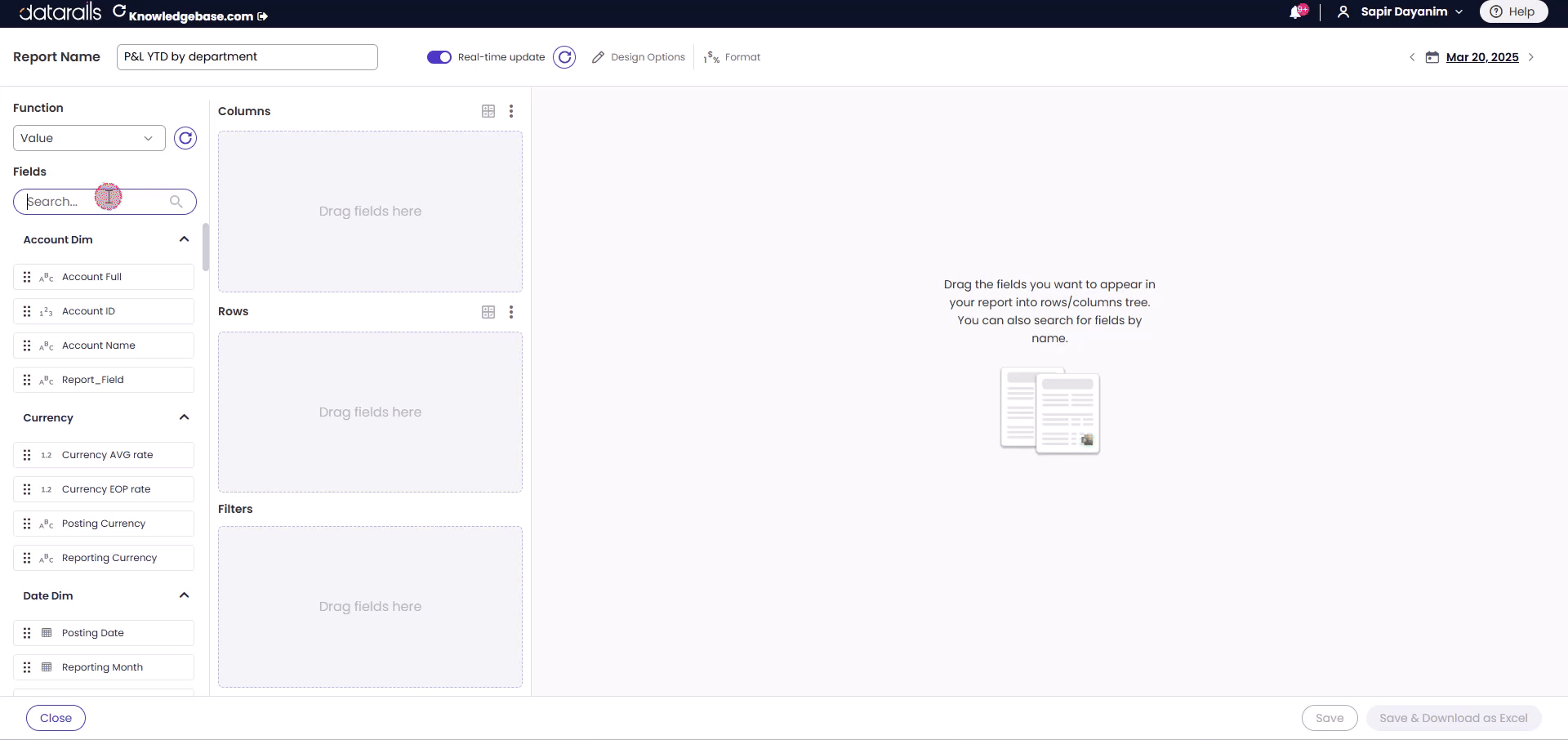Click the Report Name input field

247,57
